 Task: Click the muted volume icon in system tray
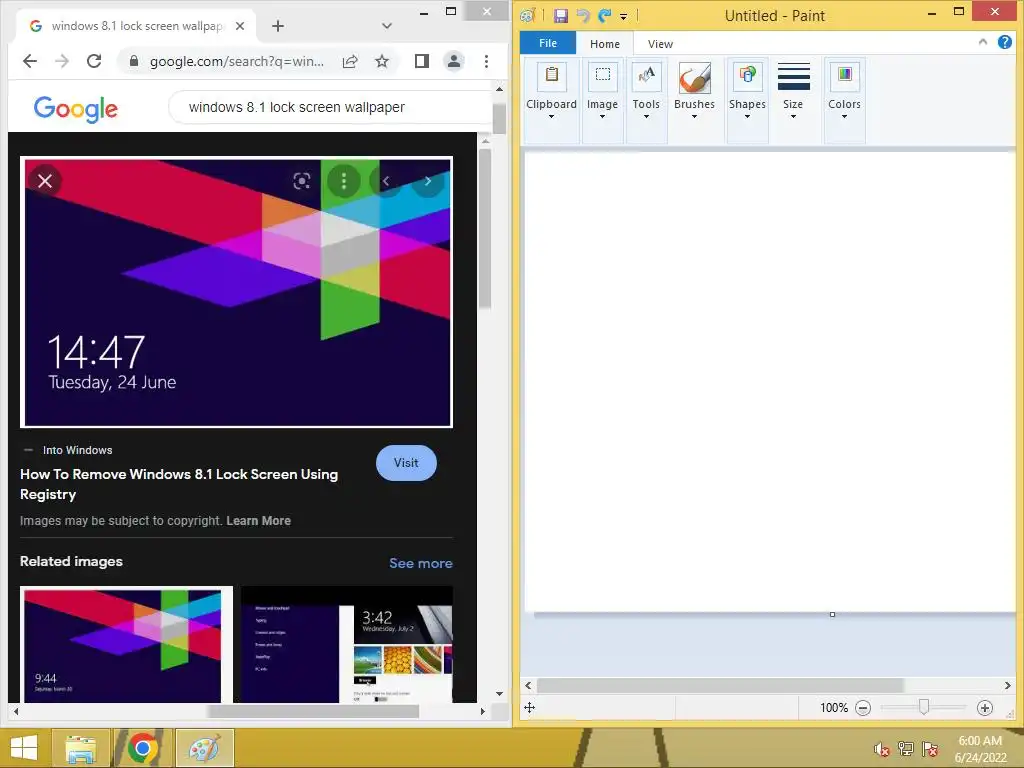point(881,749)
